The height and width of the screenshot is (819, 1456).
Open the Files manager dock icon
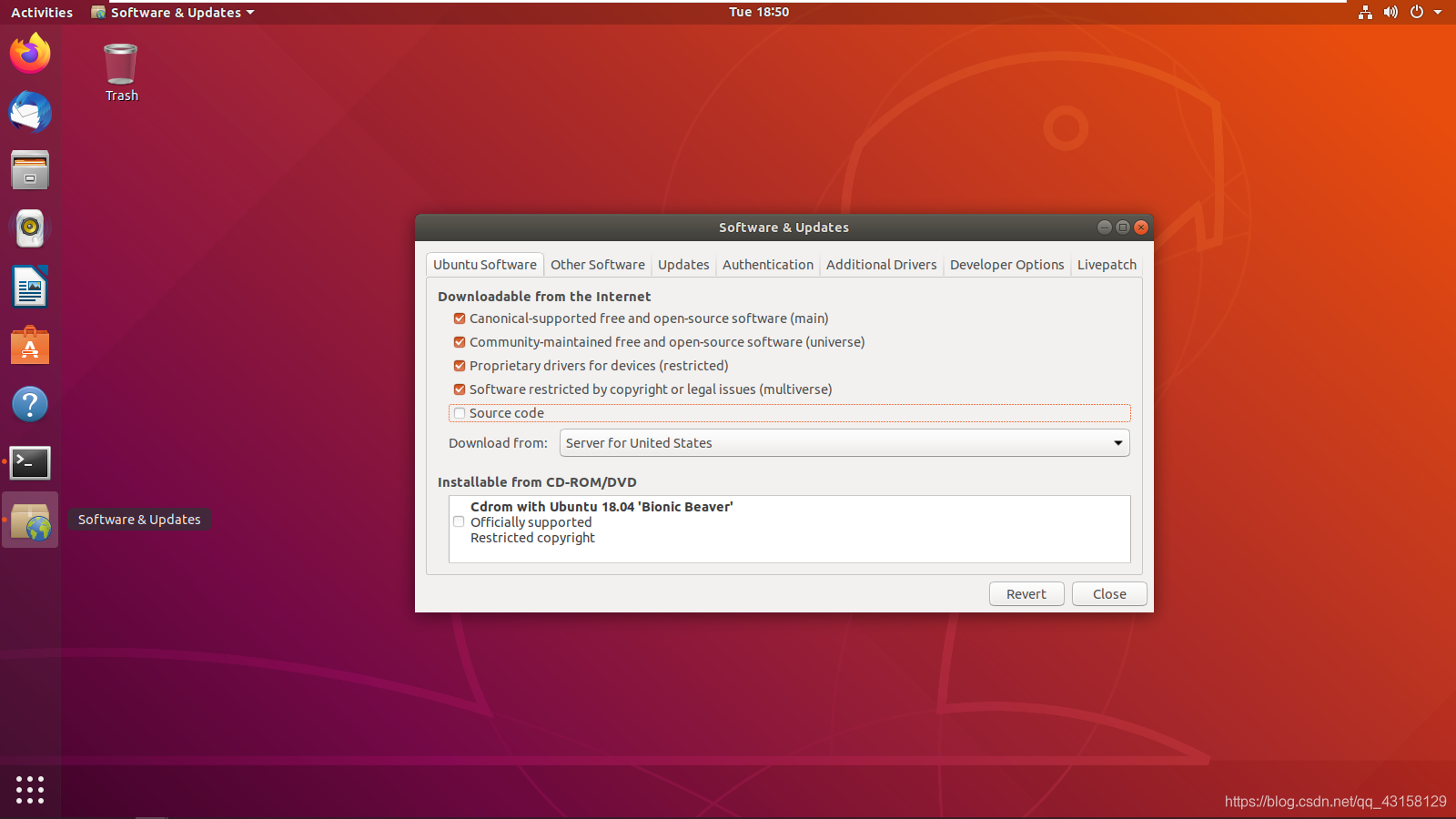[30, 170]
